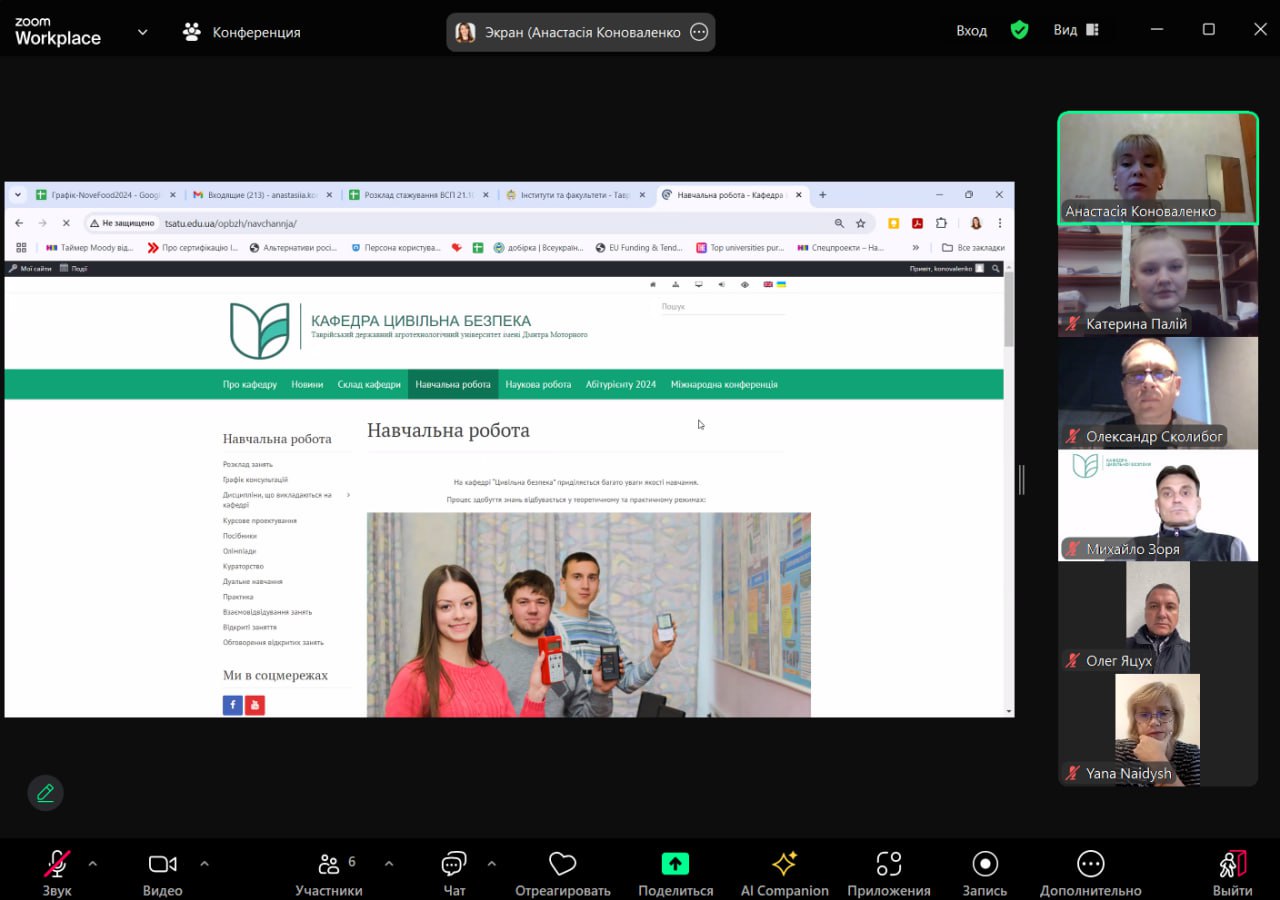The image size is (1280, 900).
Task: Select Олександр Сколибог video thumbnail
Action: point(1158,392)
